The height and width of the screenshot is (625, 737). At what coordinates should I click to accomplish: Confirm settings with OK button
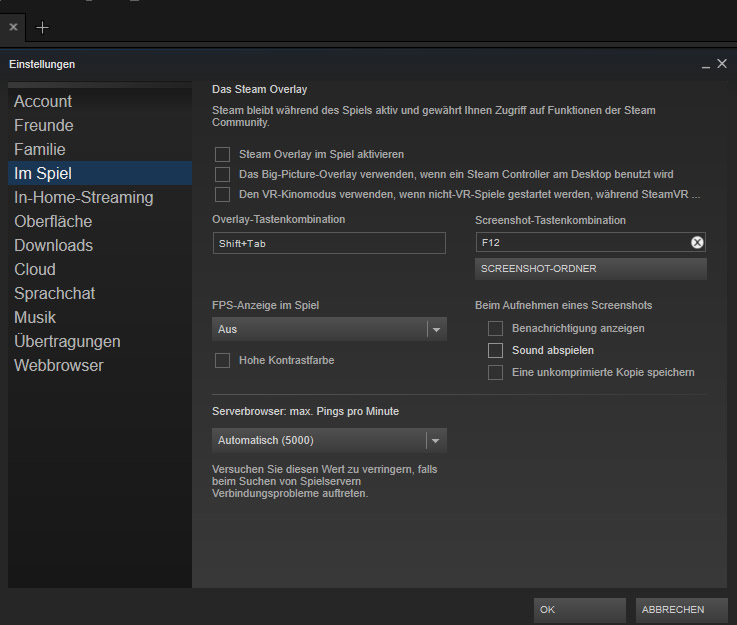(580, 610)
